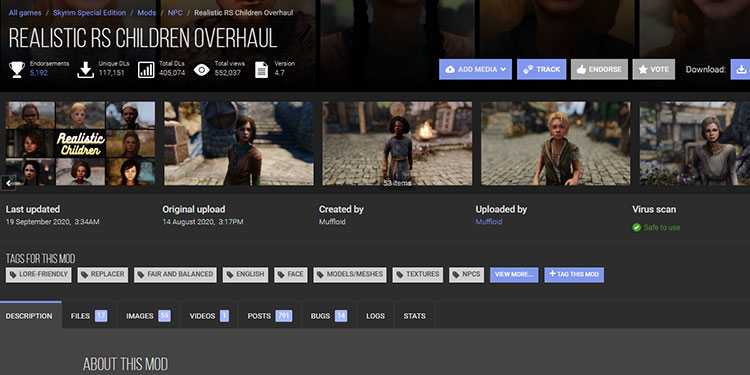Viewport: 750px width, 375px height.
Task: Click View More tags button
Action: [x=514, y=275]
